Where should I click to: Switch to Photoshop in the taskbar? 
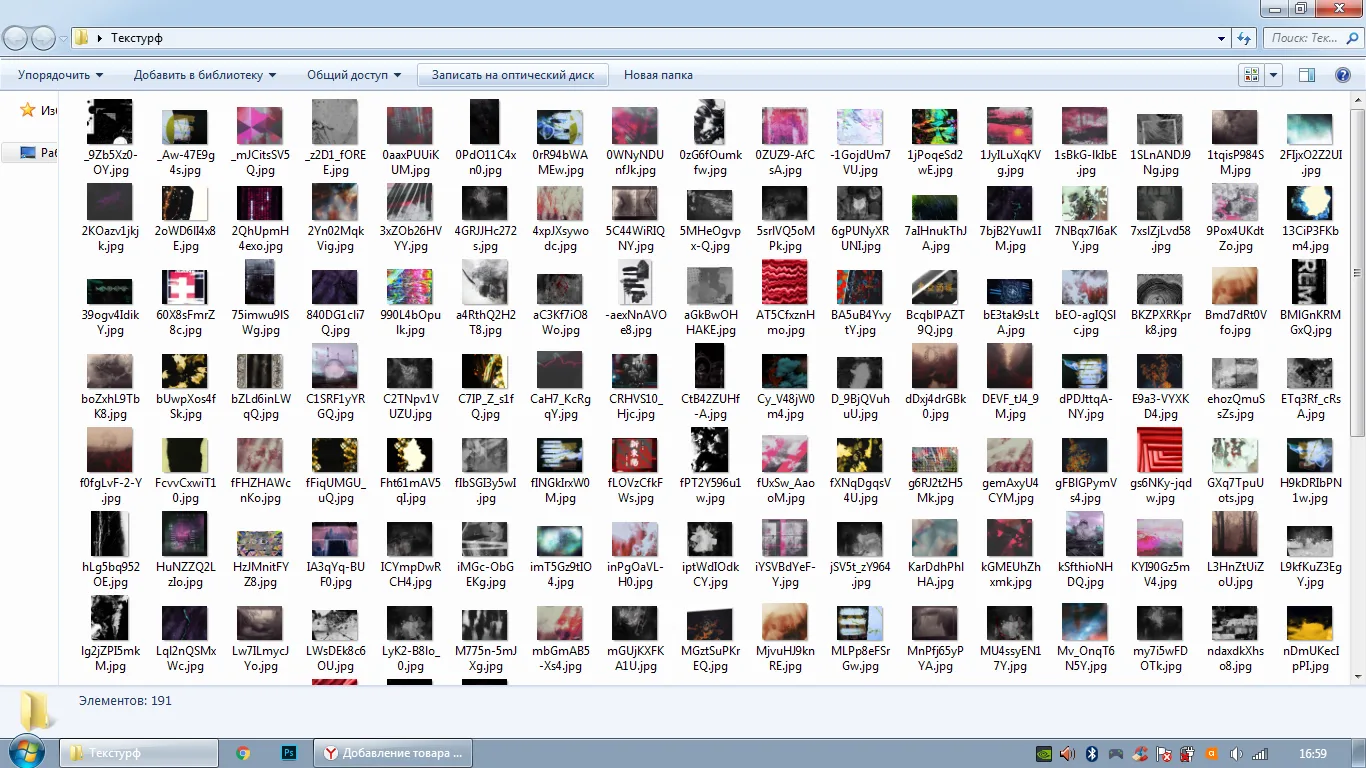click(x=289, y=753)
